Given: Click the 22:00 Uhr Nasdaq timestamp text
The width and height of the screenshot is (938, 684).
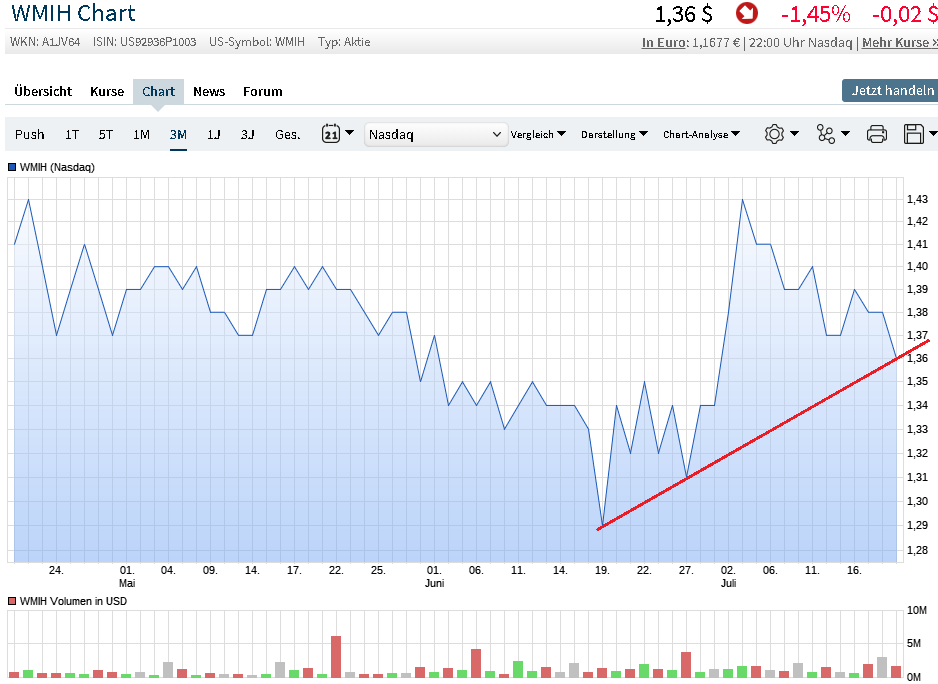Looking at the screenshot, I should click(800, 42).
